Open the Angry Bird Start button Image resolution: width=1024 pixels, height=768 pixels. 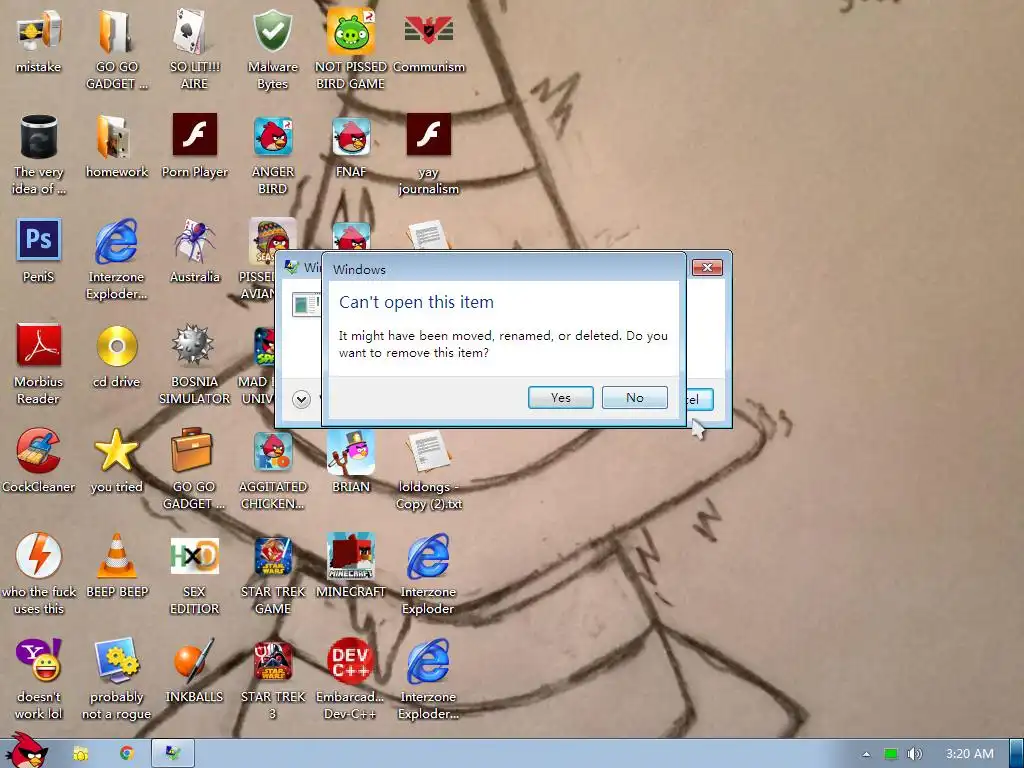pyautogui.click(x=25, y=752)
